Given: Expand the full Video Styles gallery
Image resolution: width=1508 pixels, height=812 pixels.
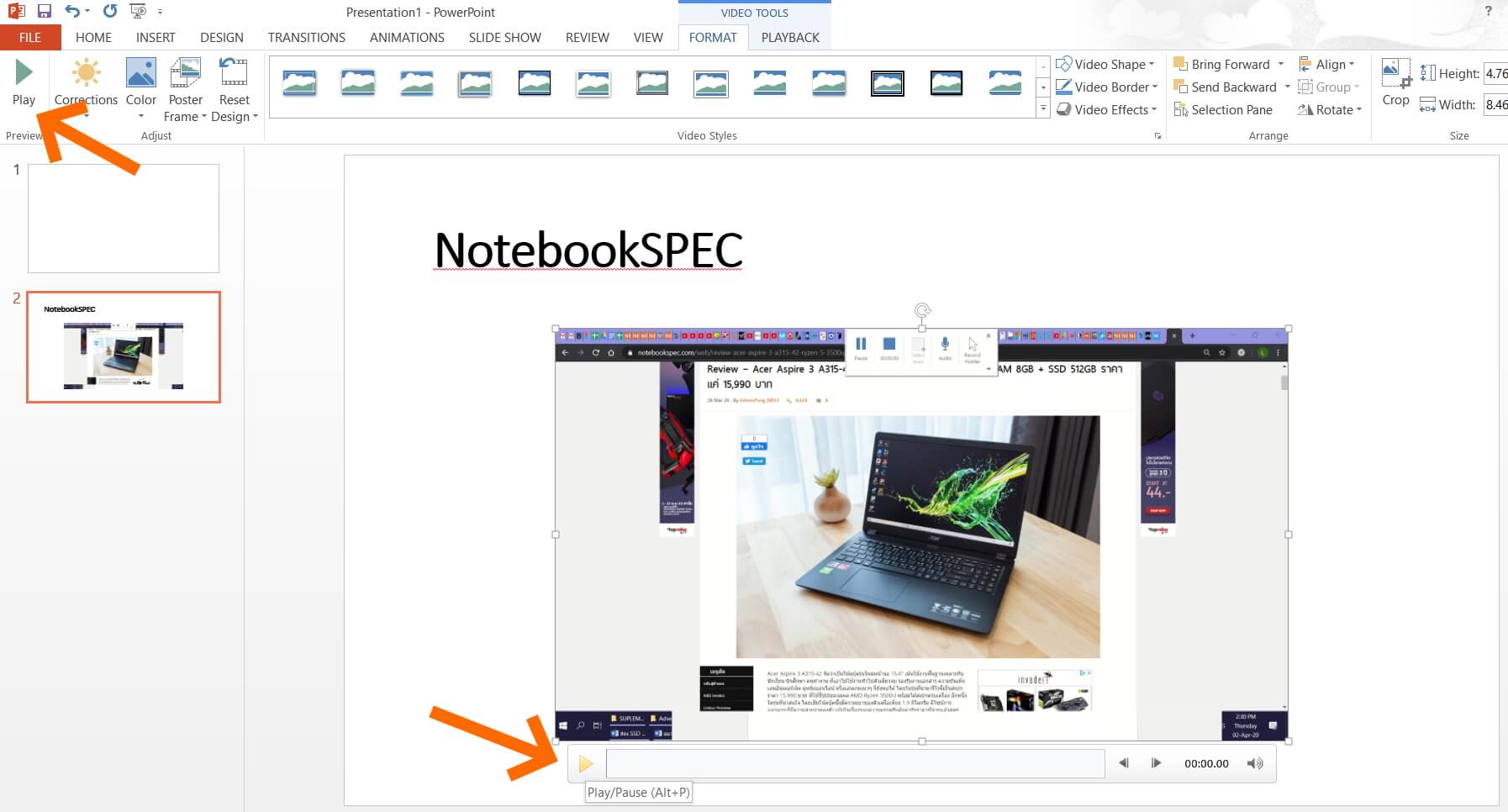Looking at the screenshot, I should (x=1043, y=108).
